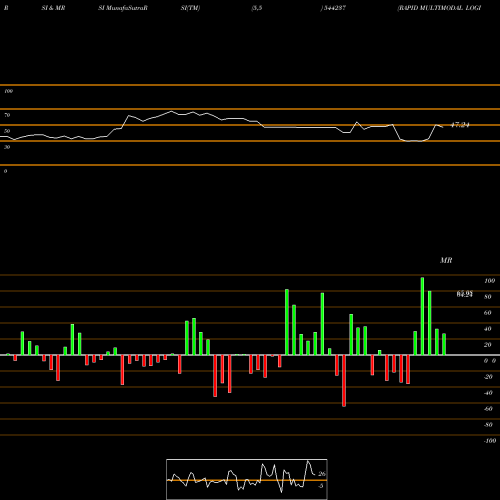
Task: Click the RSI axis label 50
Action: point(7,131)
